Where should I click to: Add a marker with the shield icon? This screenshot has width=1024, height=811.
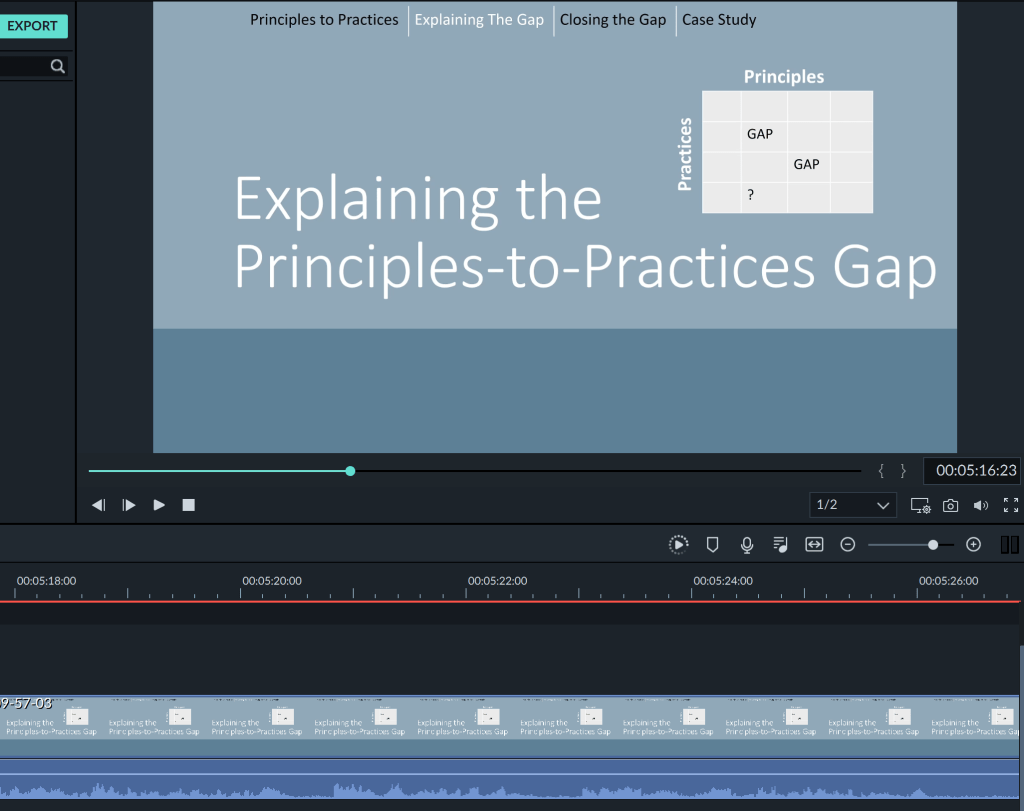[713, 544]
